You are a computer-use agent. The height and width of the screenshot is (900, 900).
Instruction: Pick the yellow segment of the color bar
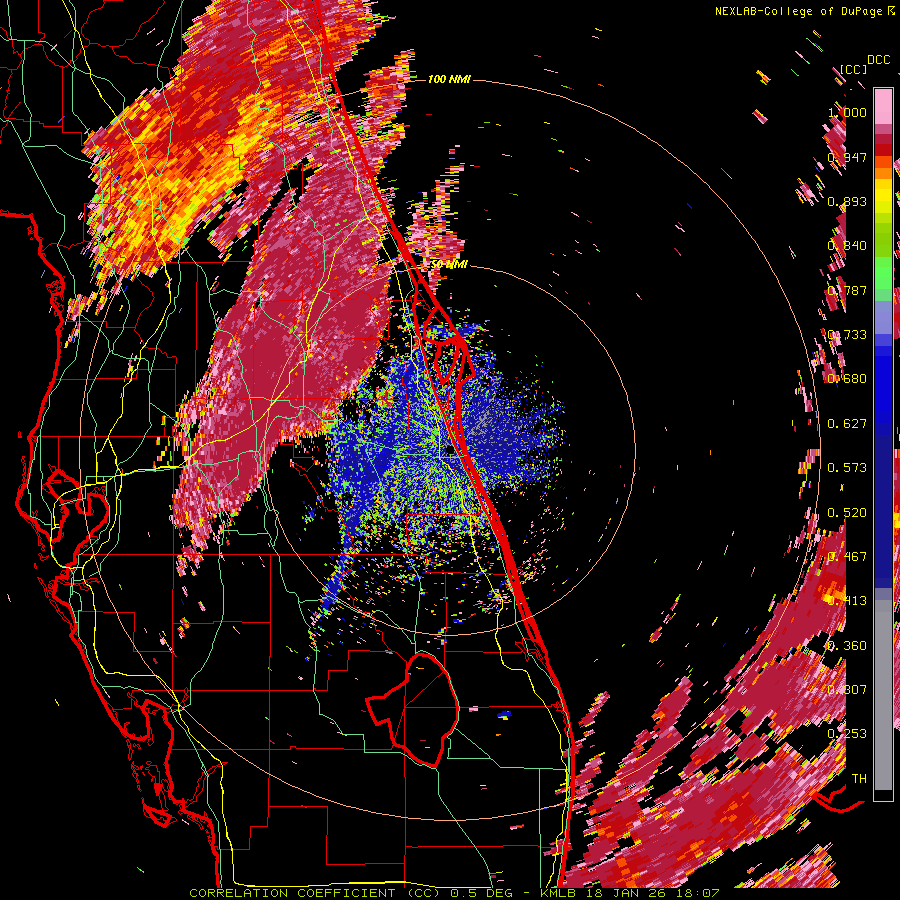(883, 196)
